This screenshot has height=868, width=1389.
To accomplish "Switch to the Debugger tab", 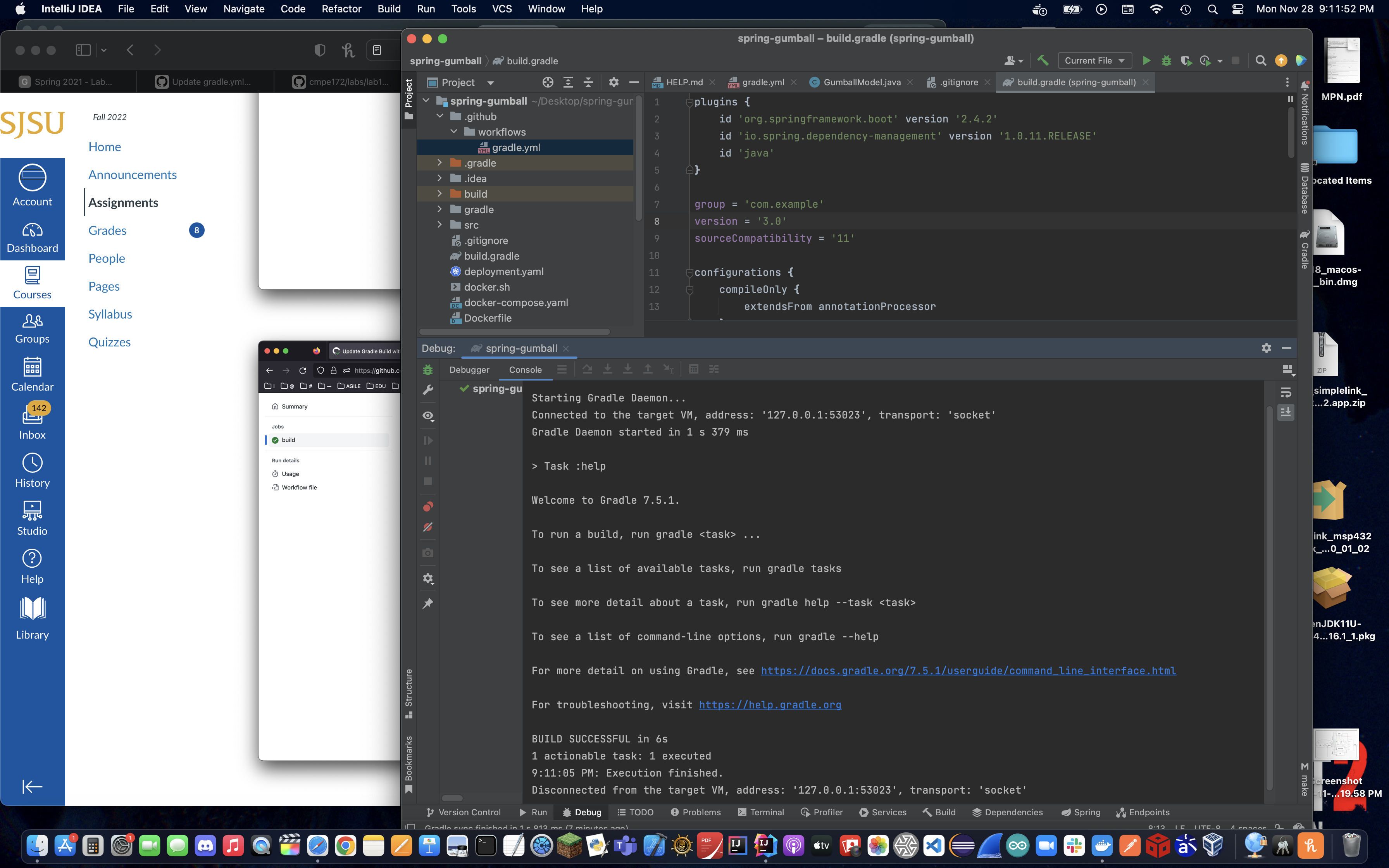I will click(469, 370).
